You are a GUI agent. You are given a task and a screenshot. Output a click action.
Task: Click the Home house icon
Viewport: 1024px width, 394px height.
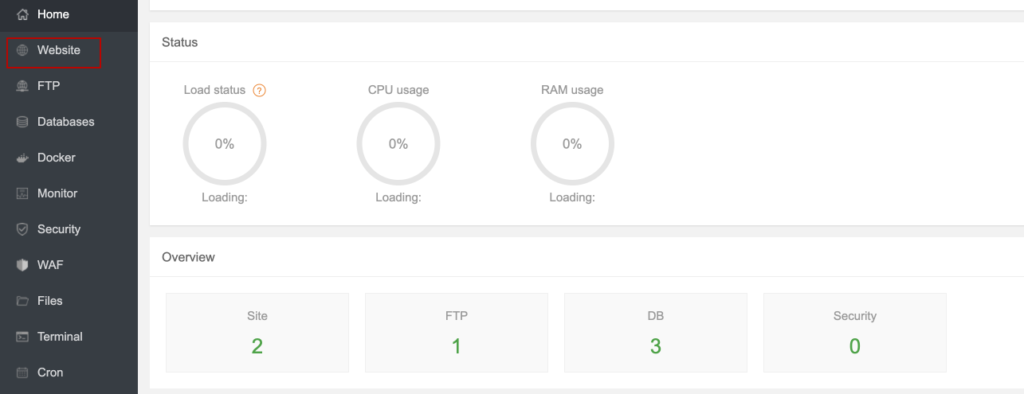tap(22, 14)
